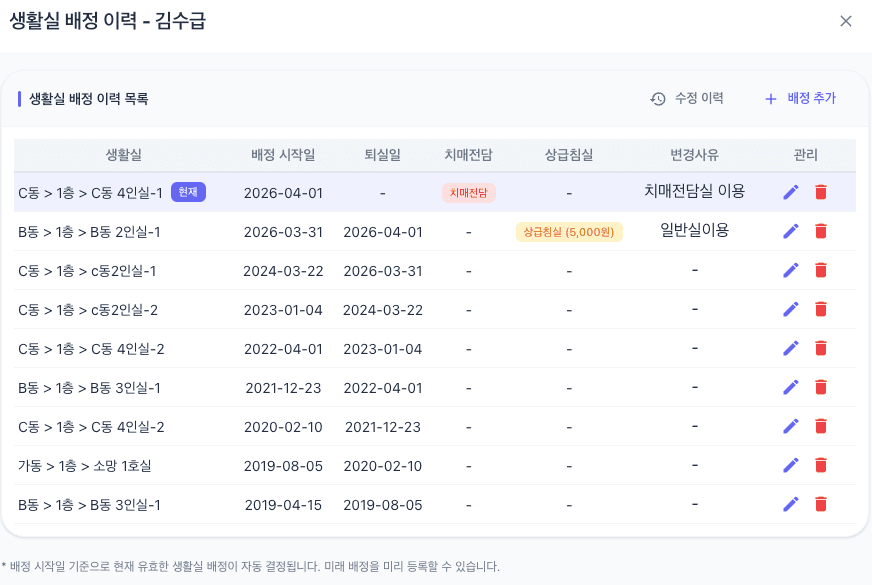Click start date 2024-03-22
The image size is (872, 585).
coord(283,271)
